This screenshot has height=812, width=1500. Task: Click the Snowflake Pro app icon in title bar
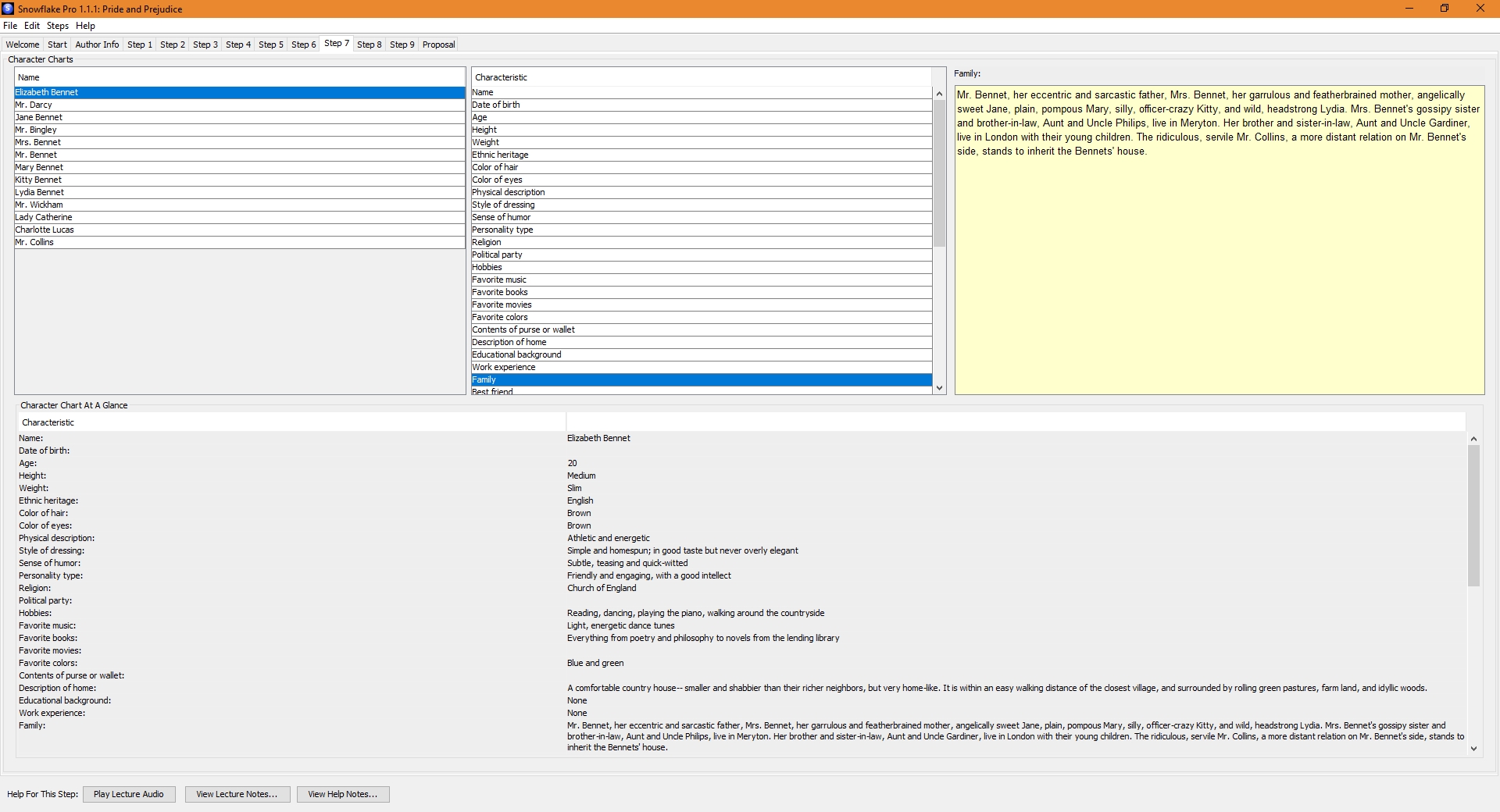[8, 9]
